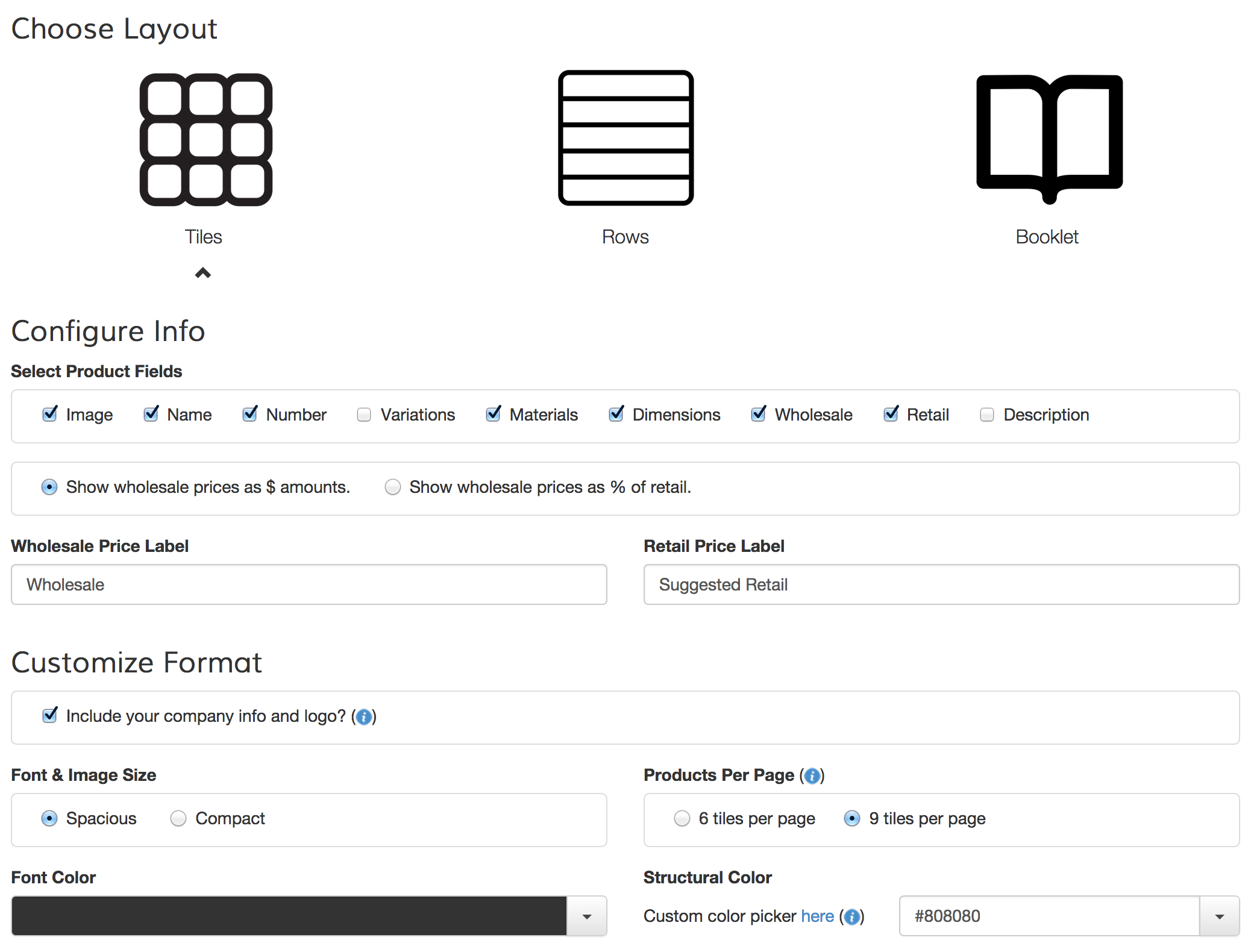Click into the Wholesale Price Label field
Screen dimensions: 1251x952
pos(309,584)
